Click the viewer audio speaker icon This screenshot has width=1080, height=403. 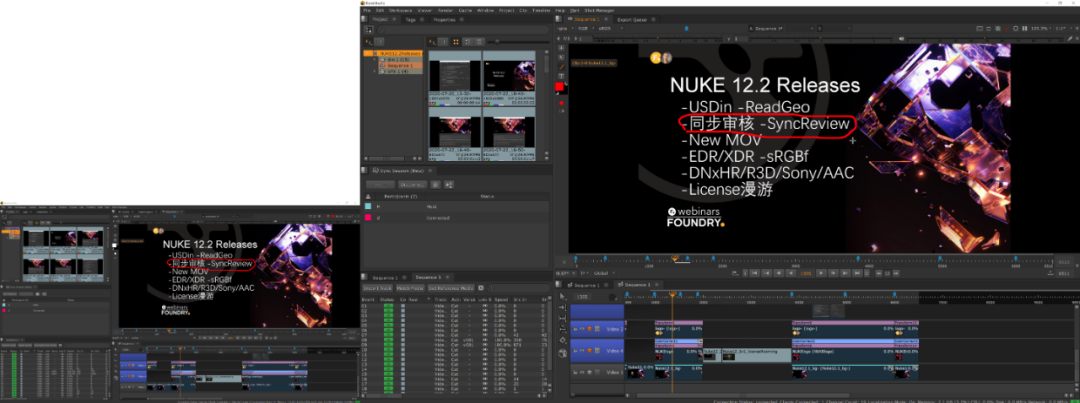coord(902,39)
